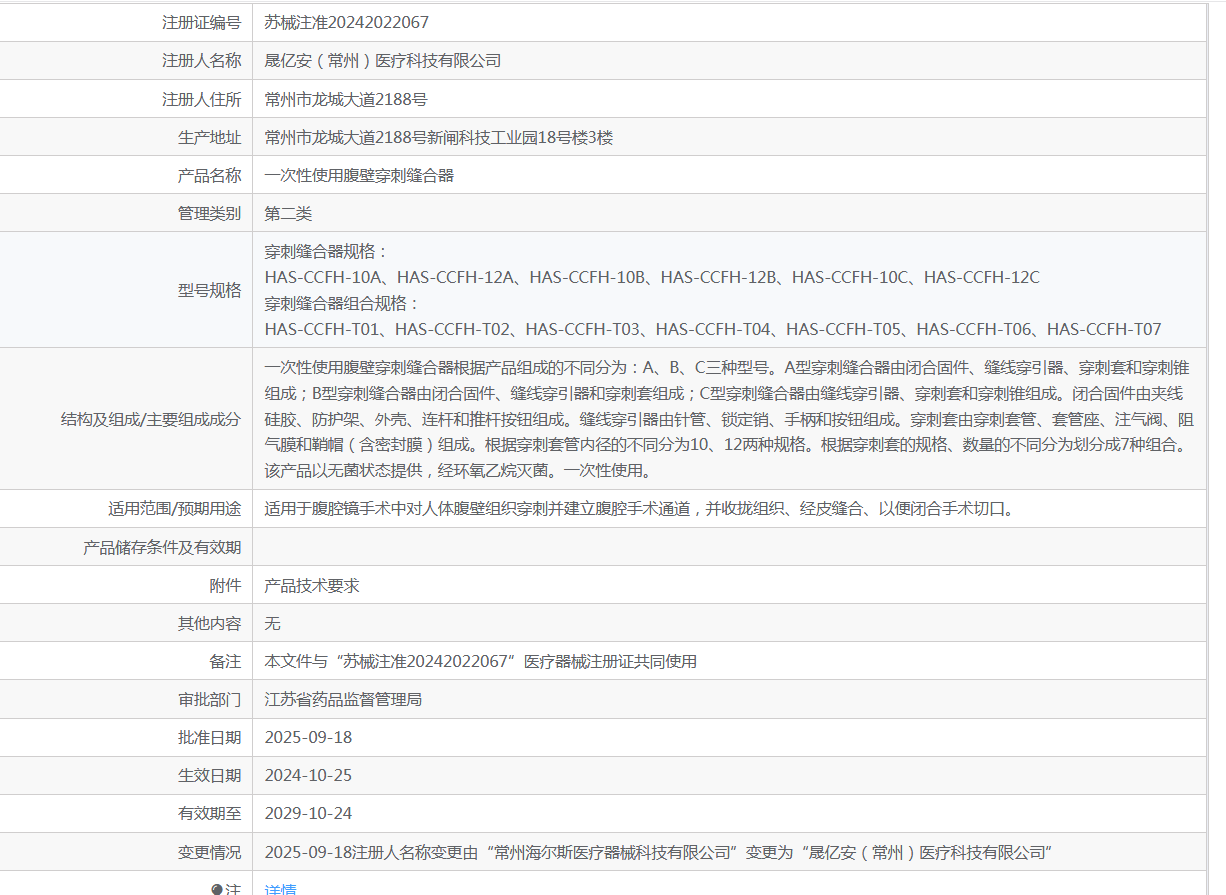Open the 详情 link at the bottom

(x=280, y=888)
